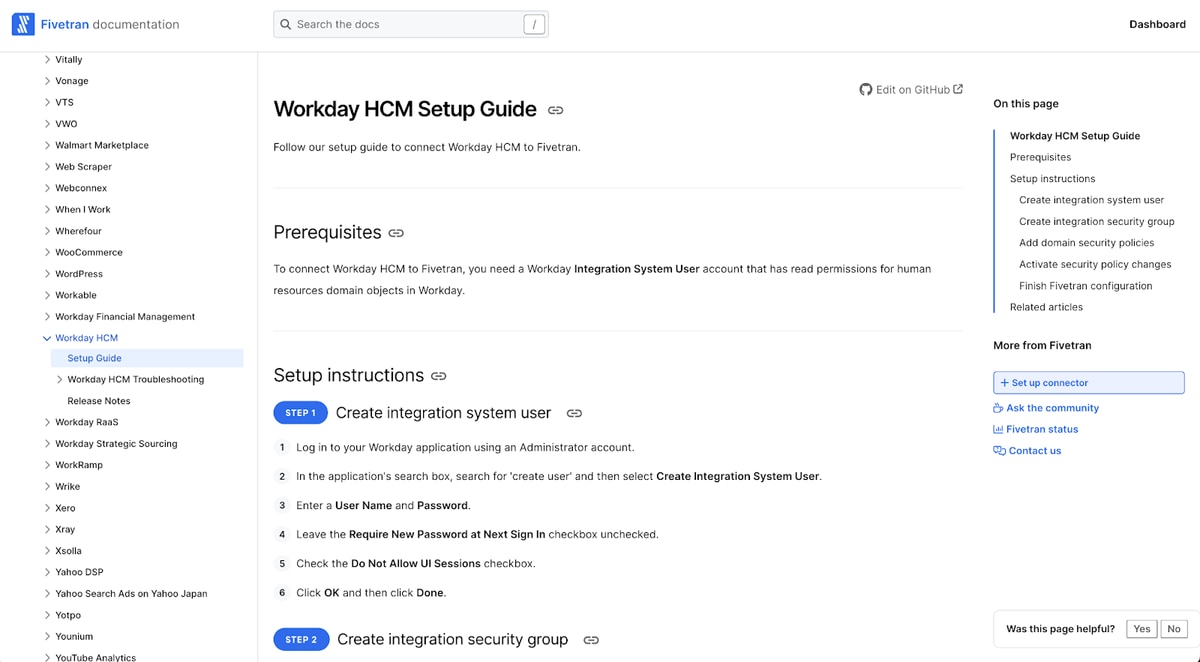Click the anchor link icon beside Prerequisites
1200x662 pixels.
pyautogui.click(x=396, y=233)
